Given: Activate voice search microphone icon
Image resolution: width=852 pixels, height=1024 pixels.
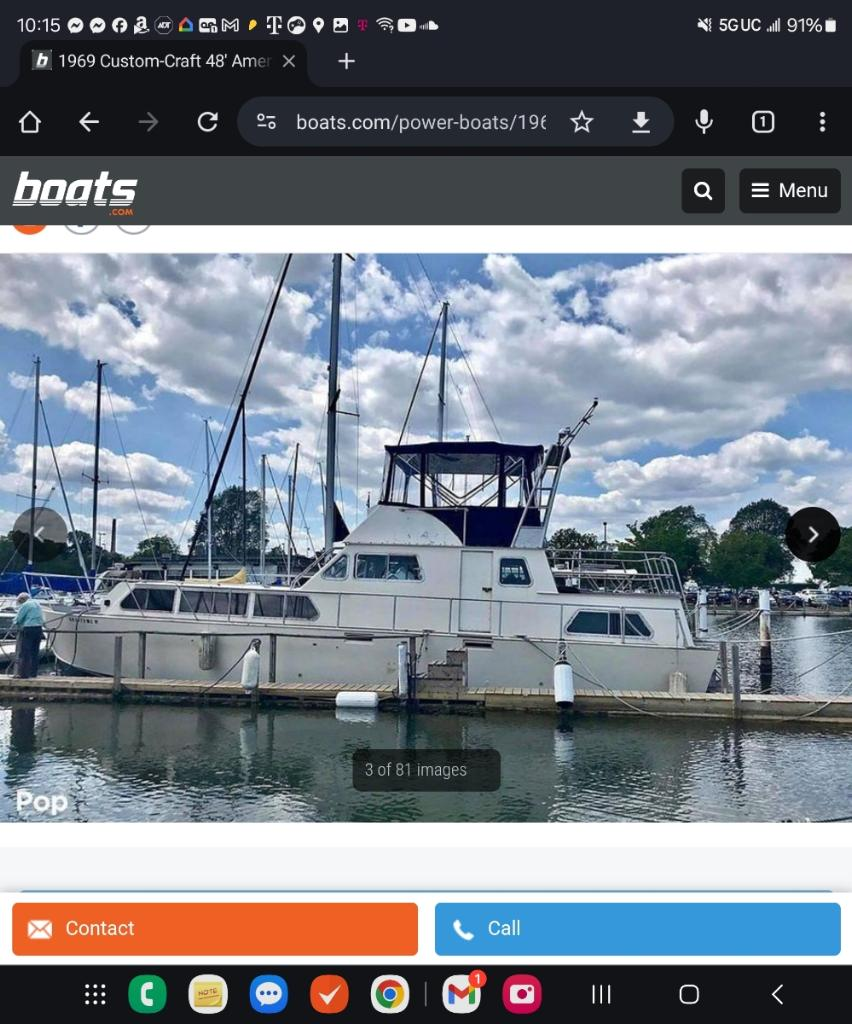Looking at the screenshot, I should [704, 122].
